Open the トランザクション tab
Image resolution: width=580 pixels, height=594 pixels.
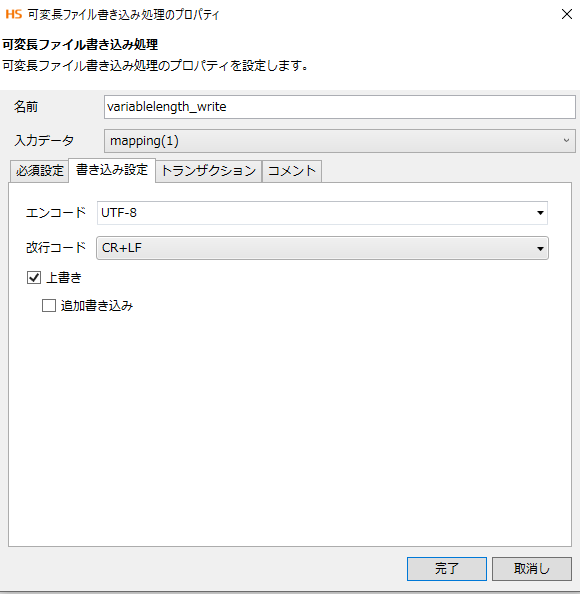[209, 171]
